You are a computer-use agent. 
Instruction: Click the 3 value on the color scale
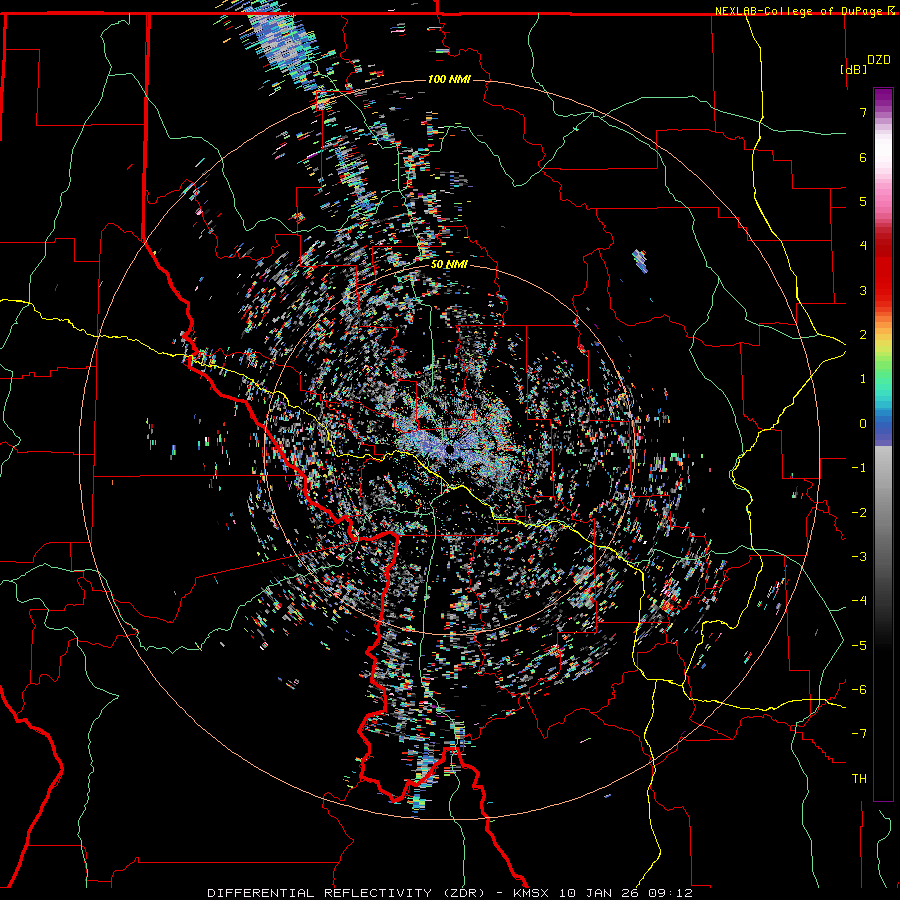coord(863,290)
